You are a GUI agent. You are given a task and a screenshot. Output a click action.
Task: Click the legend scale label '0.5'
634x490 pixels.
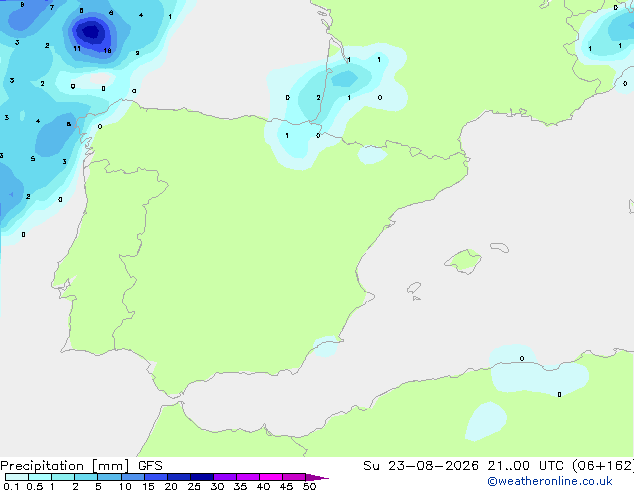tap(35, 486)
